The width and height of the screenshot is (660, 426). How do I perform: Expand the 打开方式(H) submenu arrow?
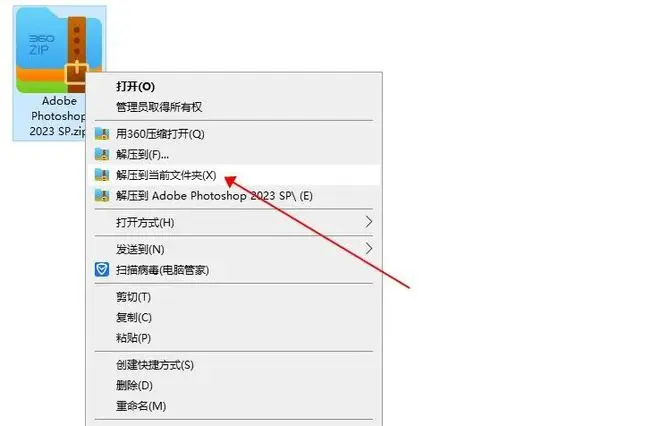click(x=369, y=222)
